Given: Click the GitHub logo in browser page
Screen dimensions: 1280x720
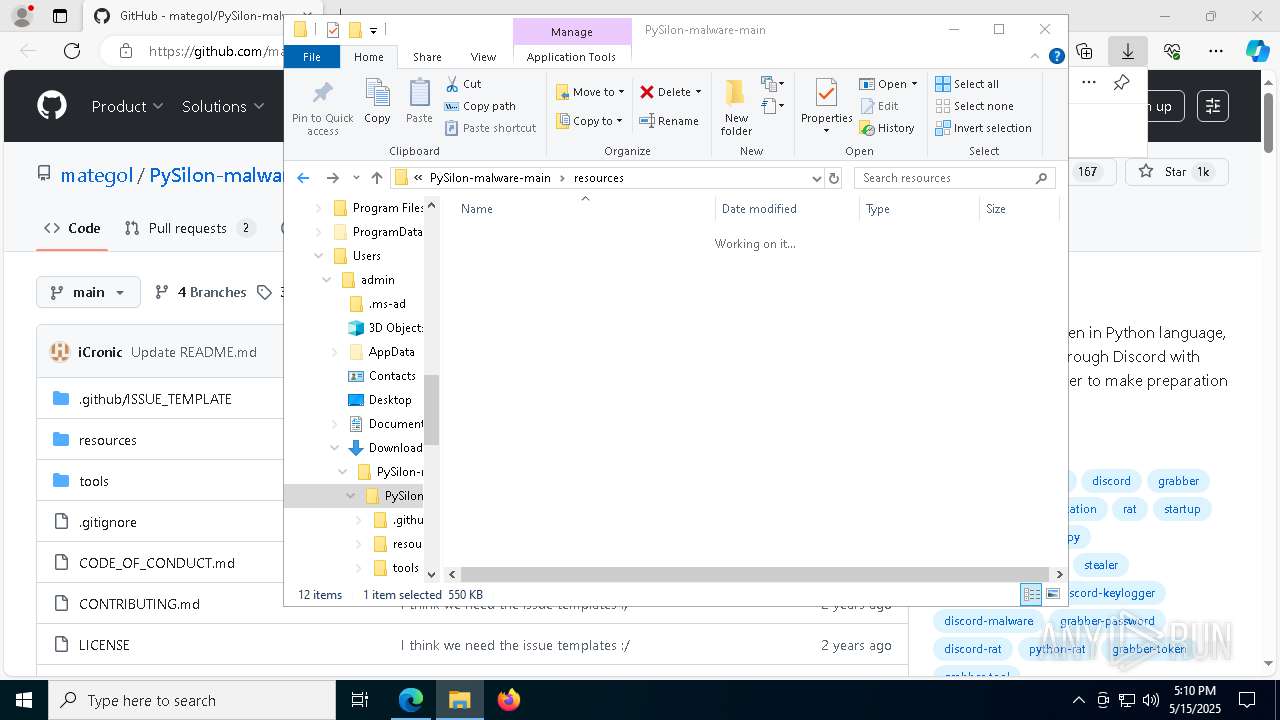Looking at the screenshot, I should tap(52, 106).
